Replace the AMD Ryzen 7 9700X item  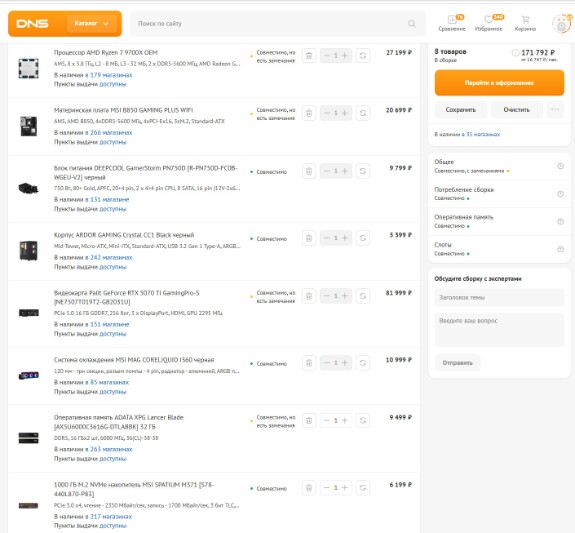pos(363,55)
